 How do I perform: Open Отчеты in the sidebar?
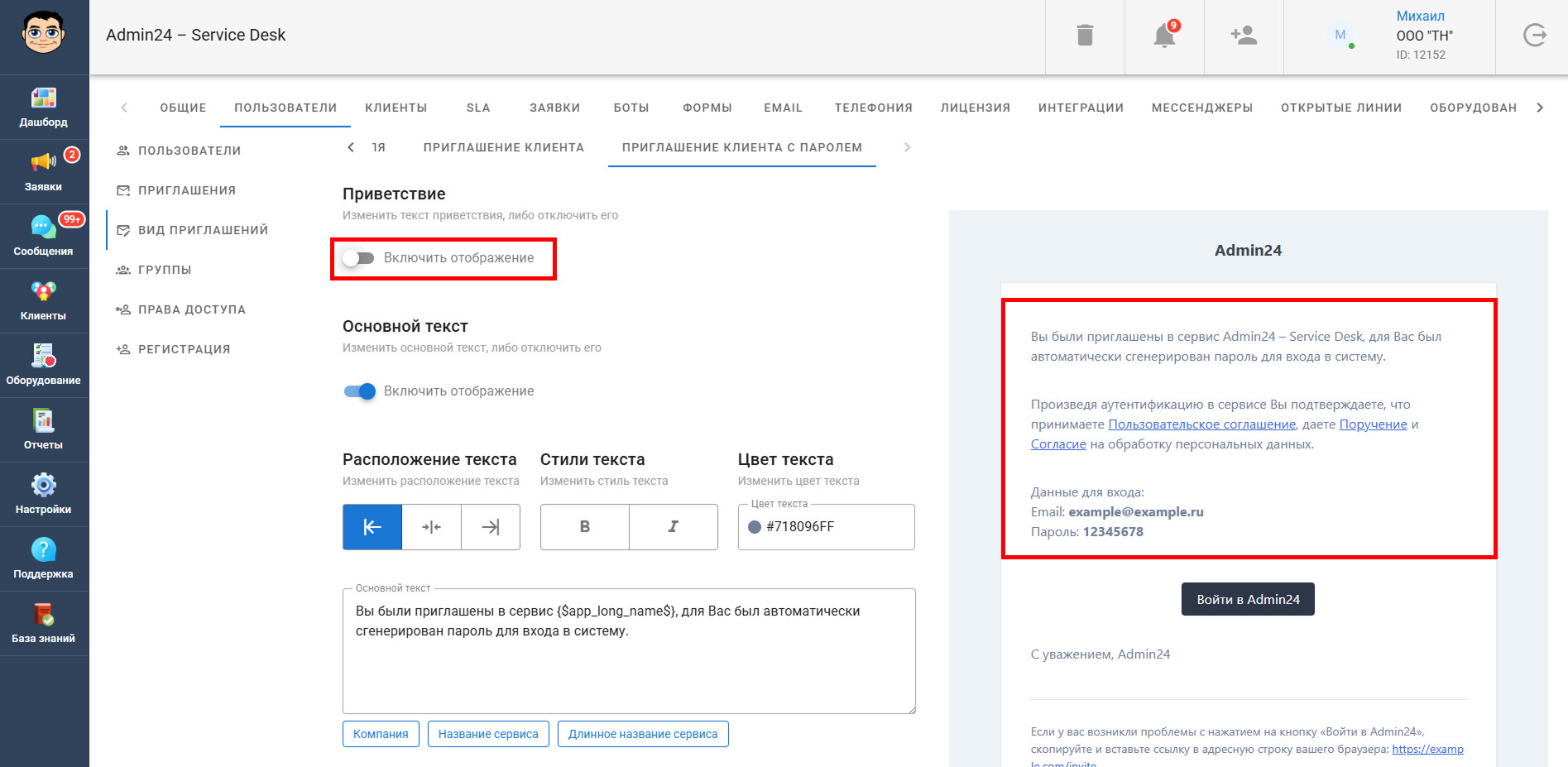[x=44, y=430]
